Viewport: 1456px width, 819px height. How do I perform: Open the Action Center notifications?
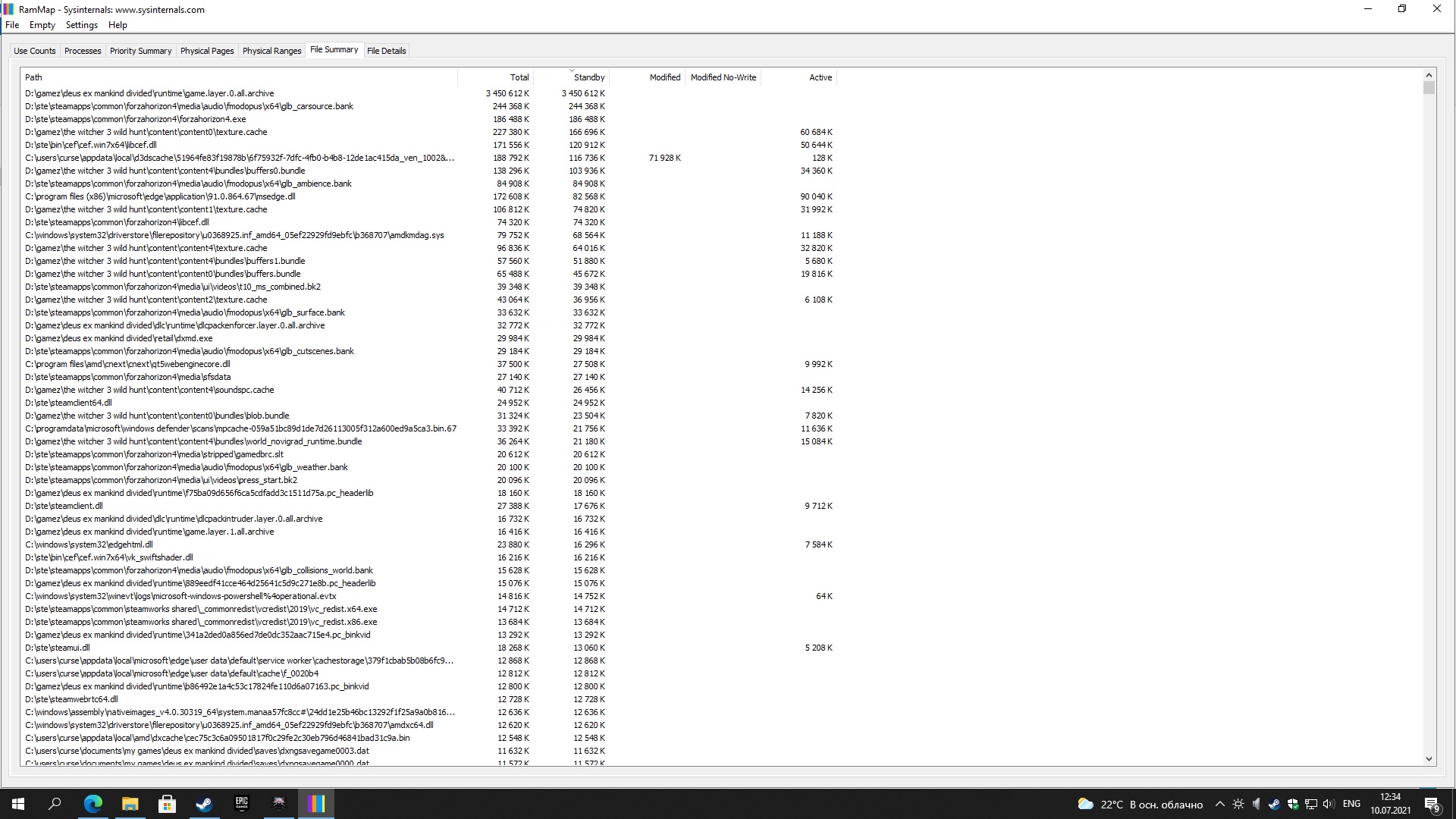1432,805
